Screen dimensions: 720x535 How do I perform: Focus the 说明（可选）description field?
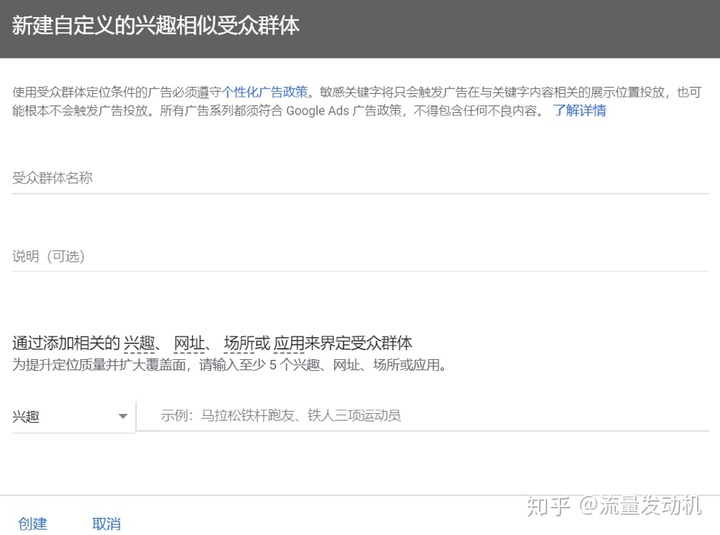pos(360,256)
